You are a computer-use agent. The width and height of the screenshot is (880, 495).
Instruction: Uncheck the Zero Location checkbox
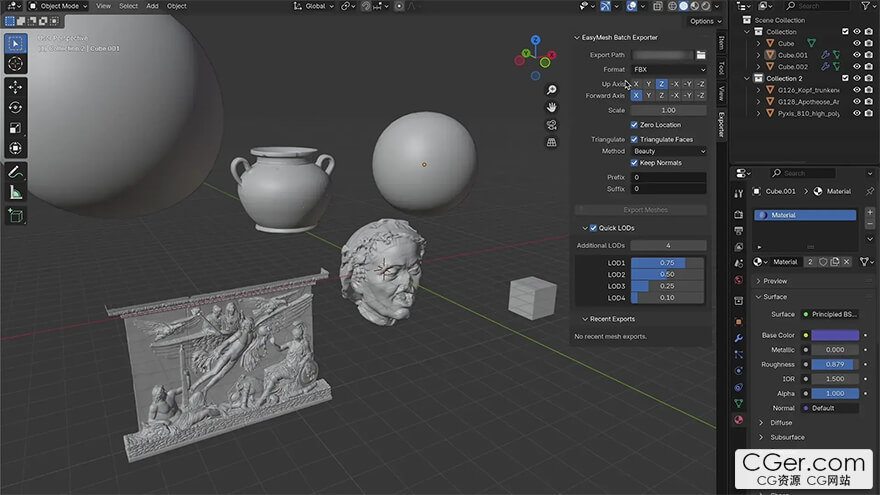click(635, 125)
